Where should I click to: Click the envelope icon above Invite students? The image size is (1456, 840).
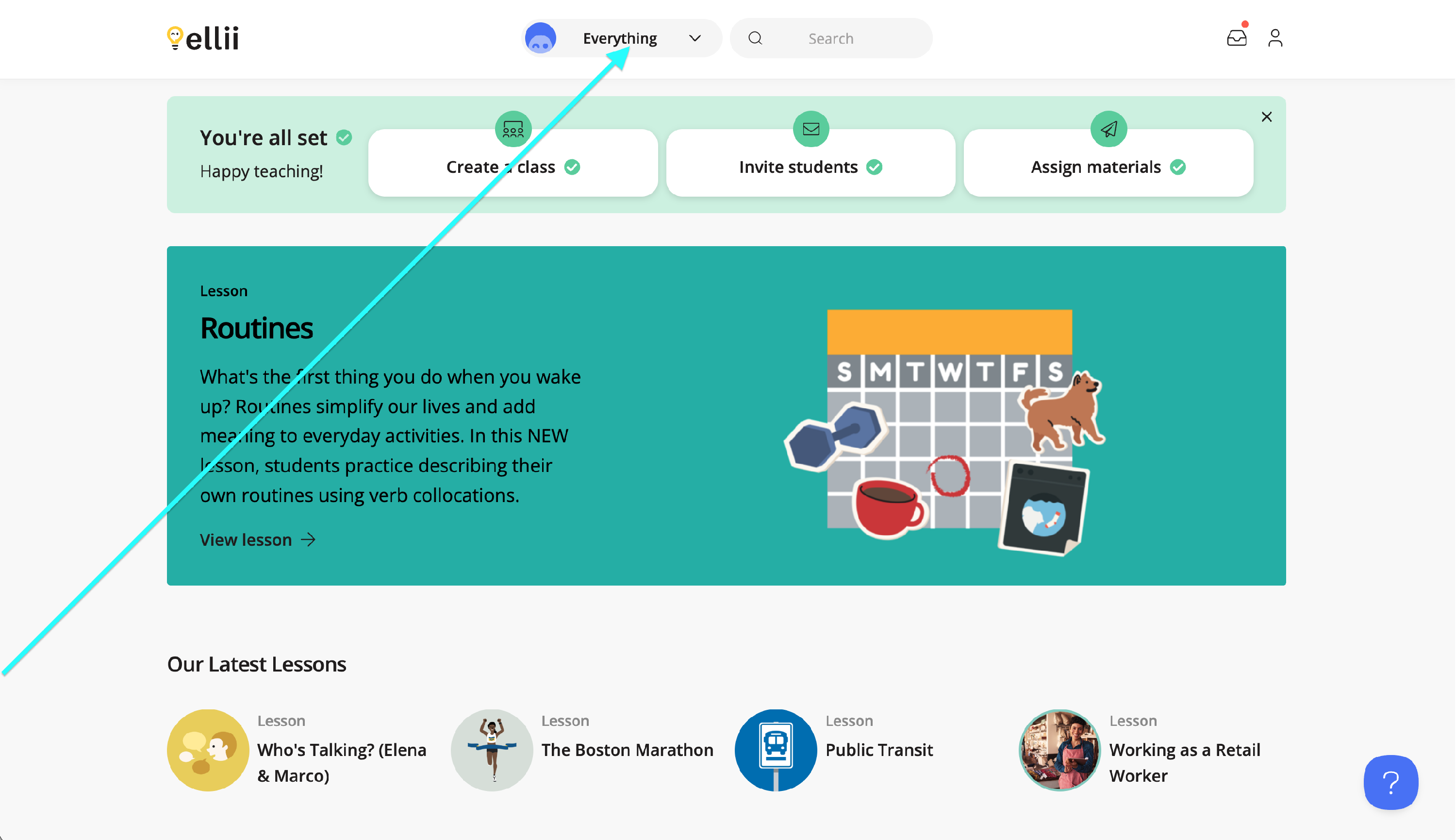(x=811, y=129)
